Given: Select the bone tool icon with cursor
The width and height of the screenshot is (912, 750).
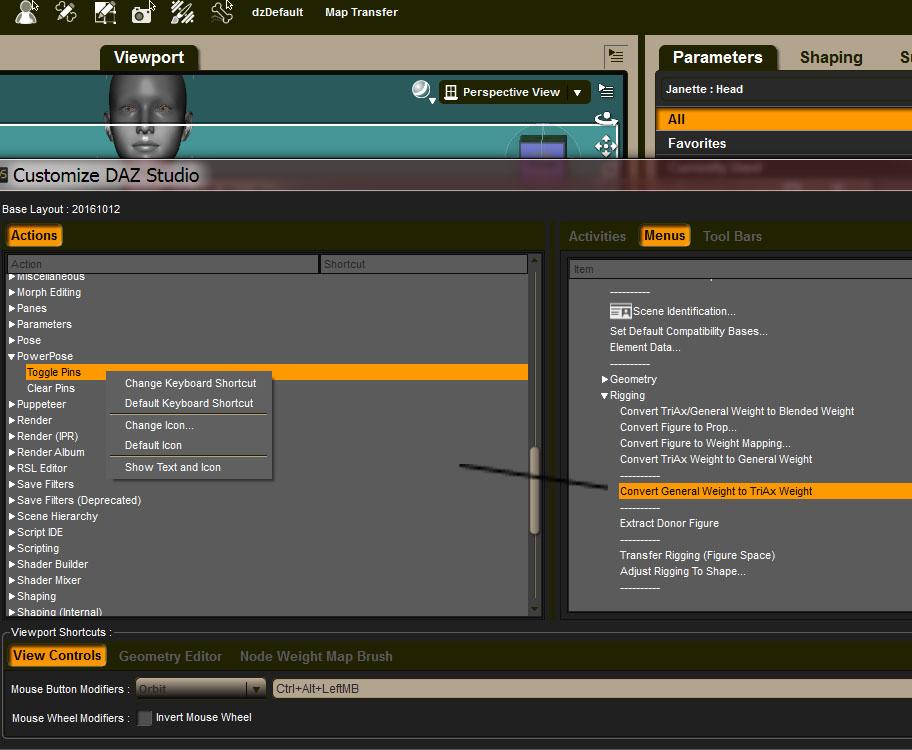Looking at the screenshot, I should pos(222,12).
